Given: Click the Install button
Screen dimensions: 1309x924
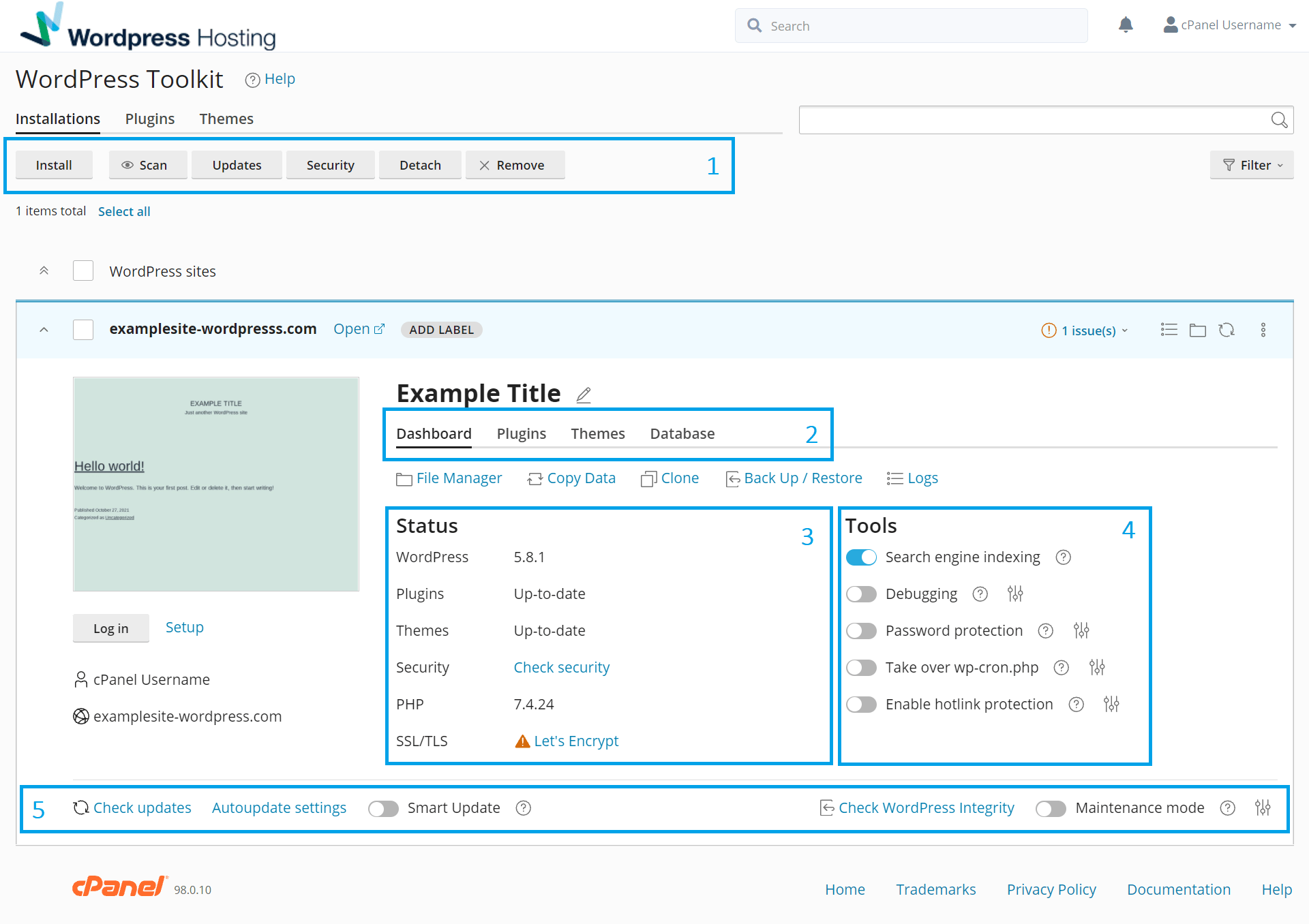Looking at the screenshot, I should (54, 165).
